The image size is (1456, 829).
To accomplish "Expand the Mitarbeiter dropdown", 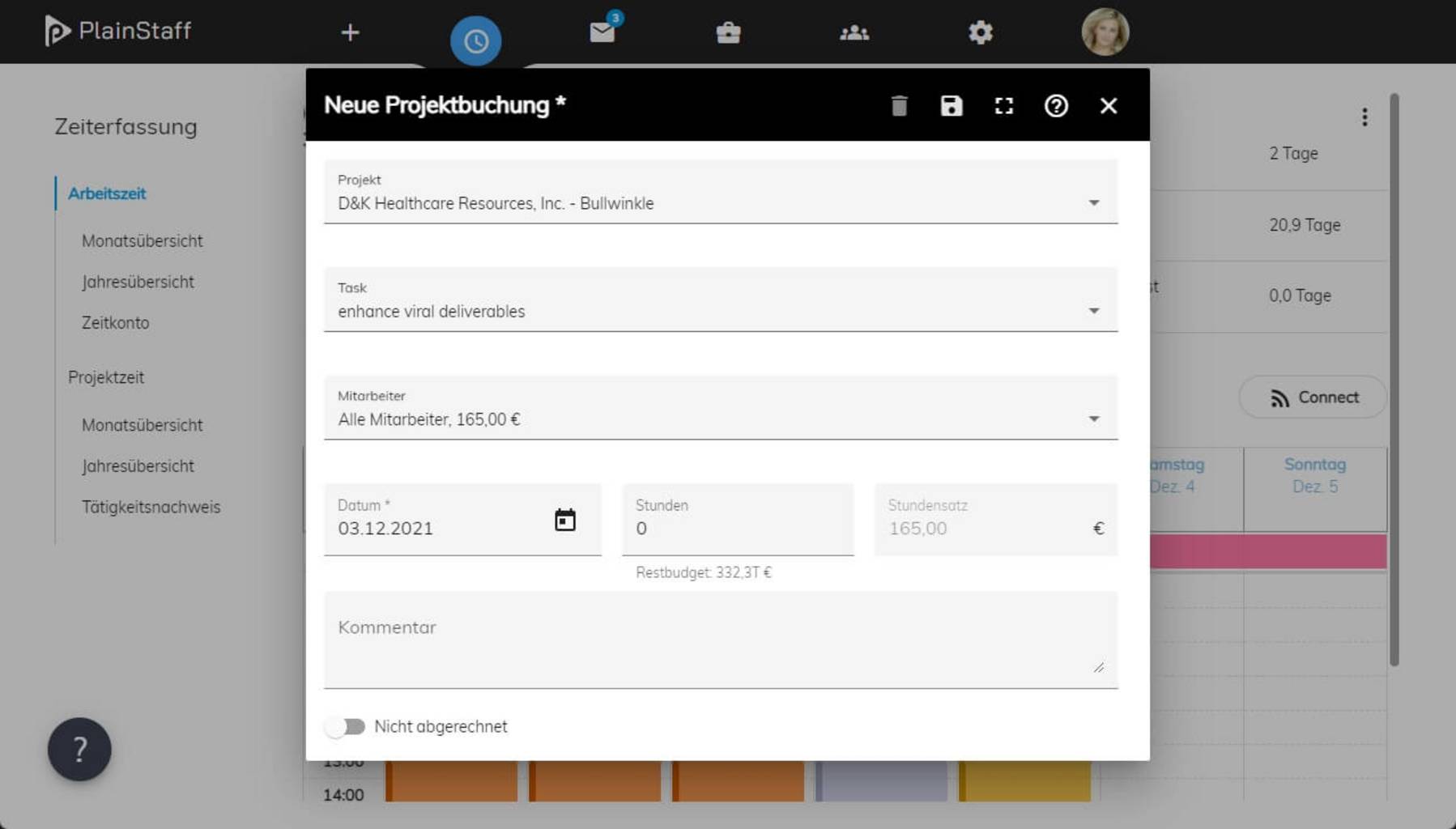I will (x=1093, y=419).
